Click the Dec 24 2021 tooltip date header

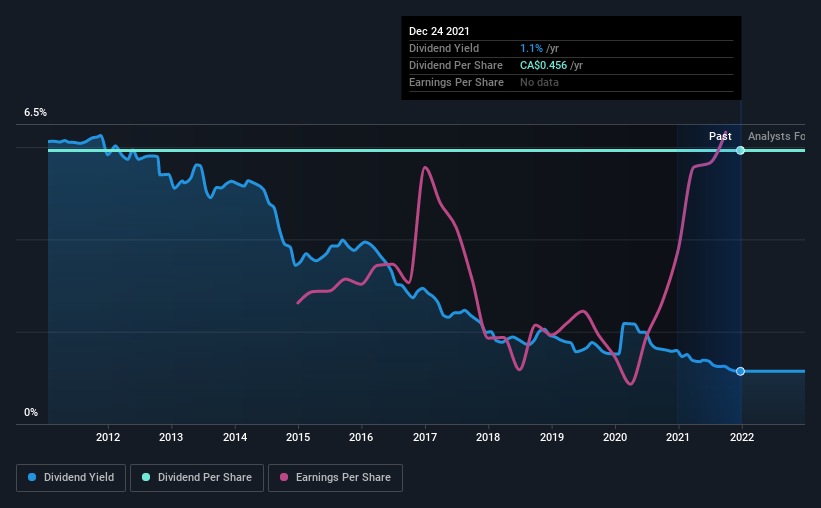pyautogui.click(x=439, y=31)
